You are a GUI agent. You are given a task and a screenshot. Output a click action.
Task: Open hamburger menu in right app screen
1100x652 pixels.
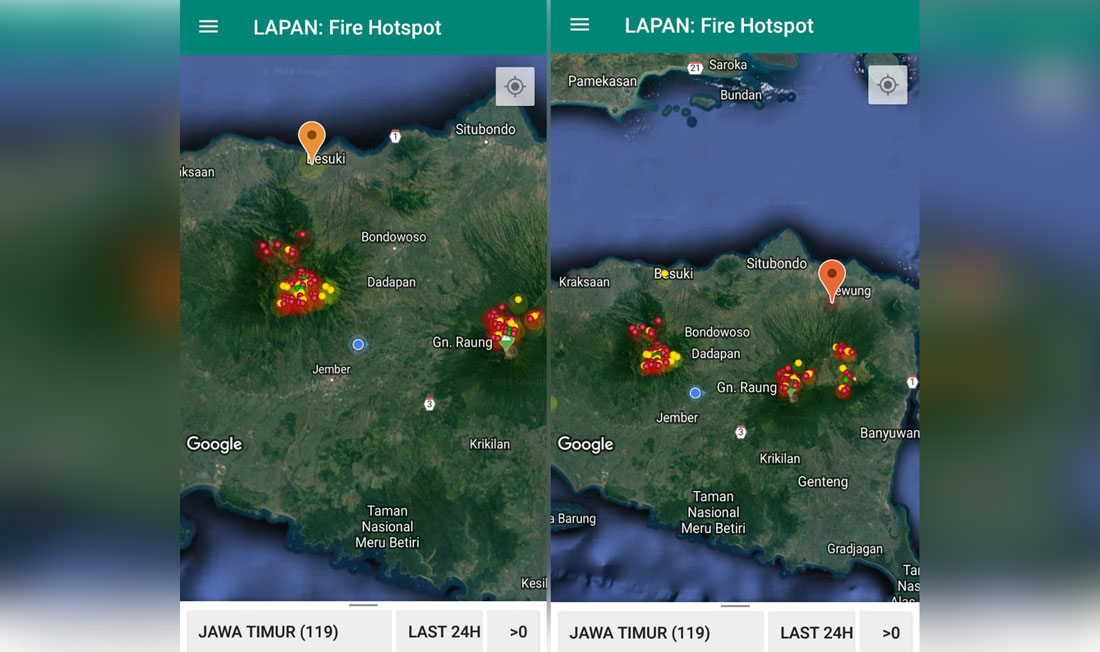(x=579, y=25)
